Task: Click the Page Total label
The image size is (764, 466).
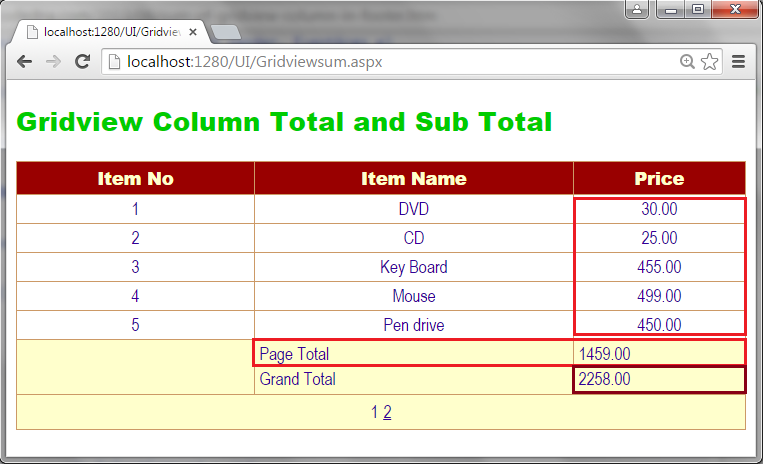Action: (294, 354)
